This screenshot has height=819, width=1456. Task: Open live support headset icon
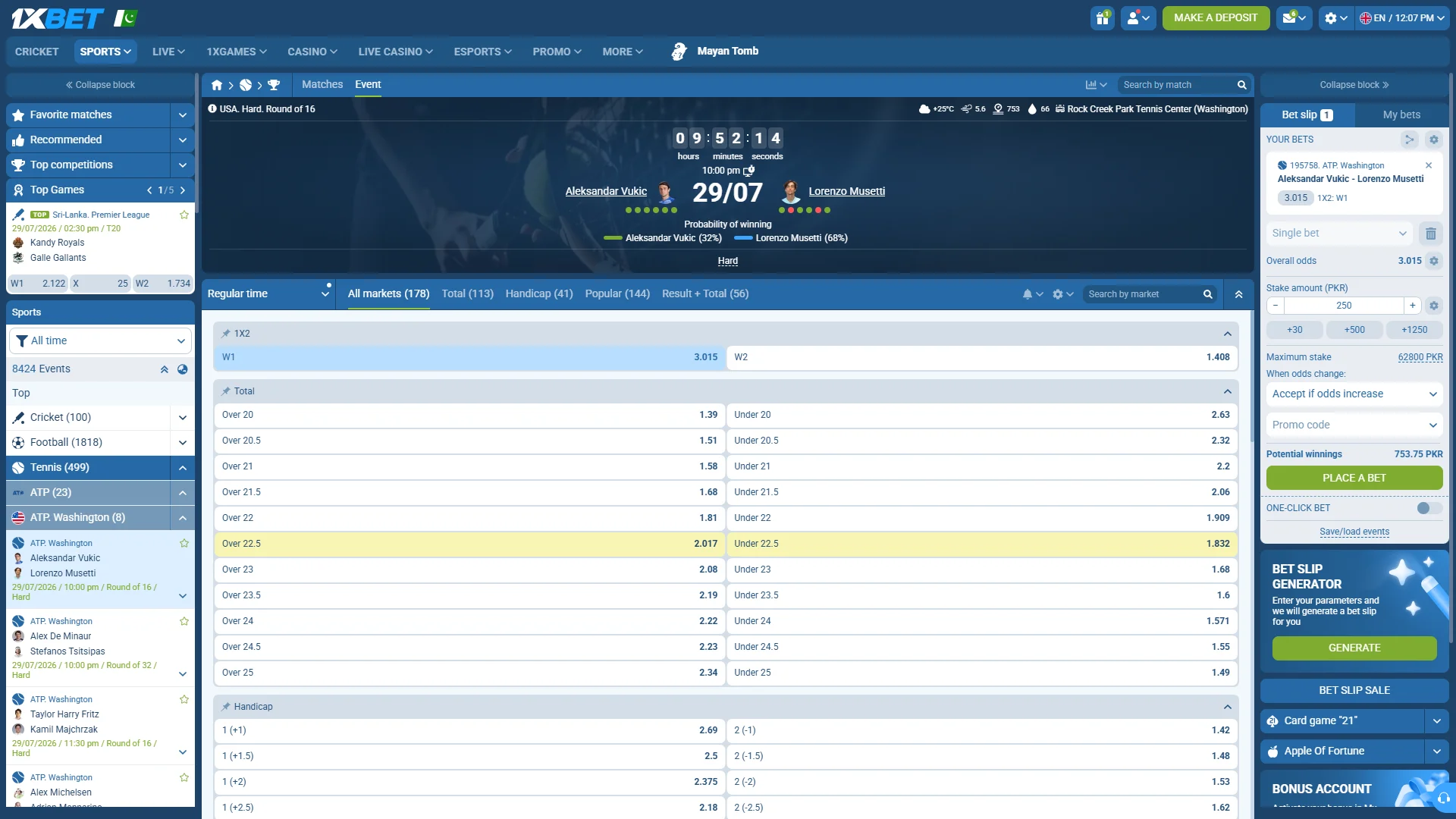pyautogui.click(x=1442, y=798)
